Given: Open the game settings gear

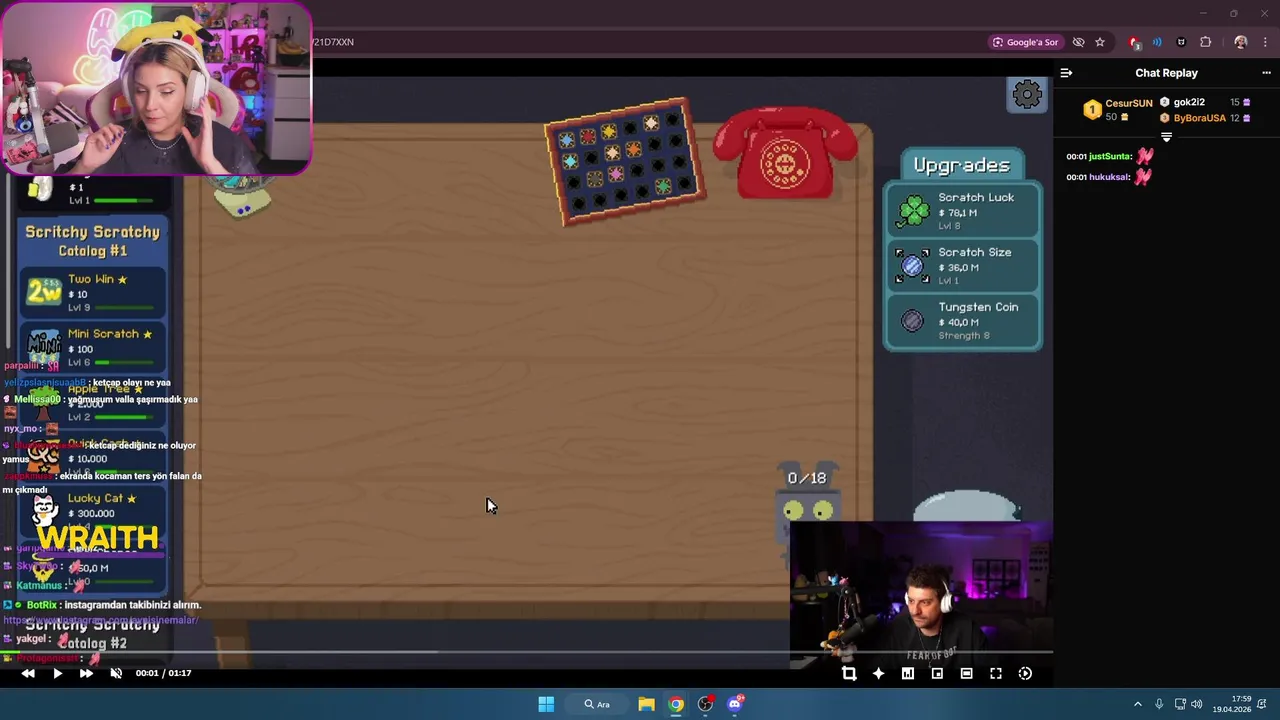Looking at the screenshot, I should (x=1027, y=94).
